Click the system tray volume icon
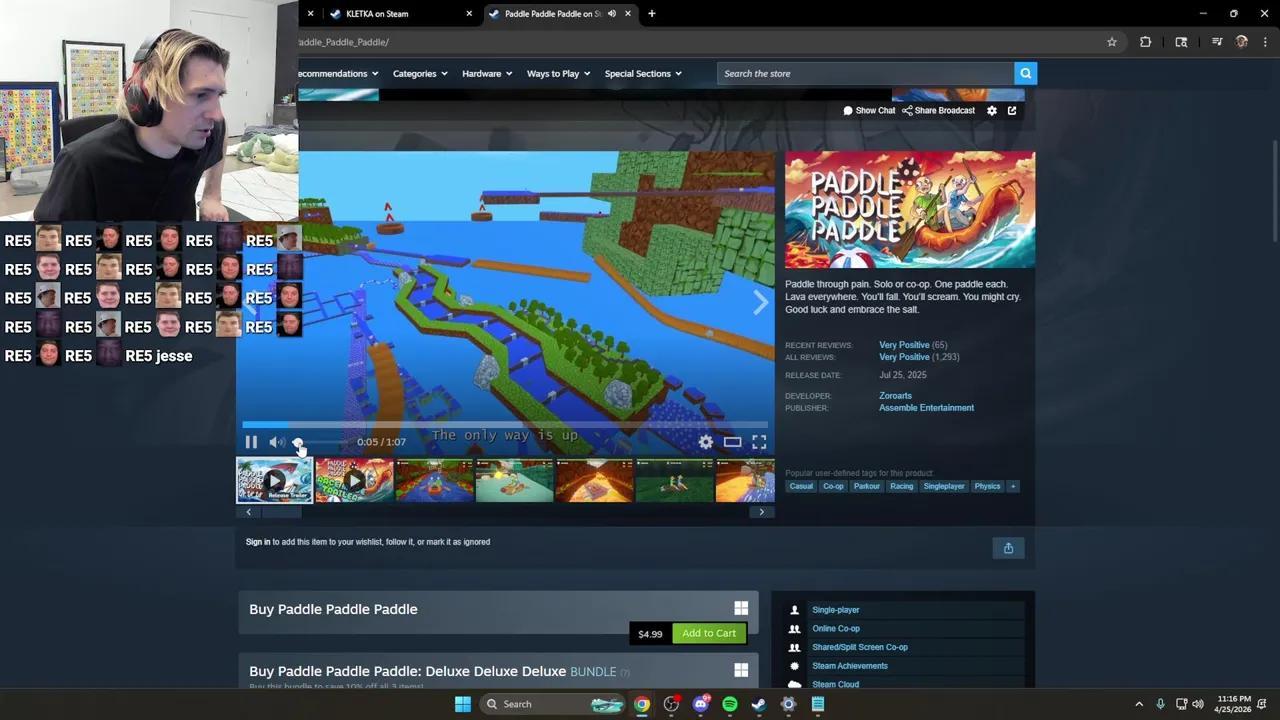 click(1198, 704)
